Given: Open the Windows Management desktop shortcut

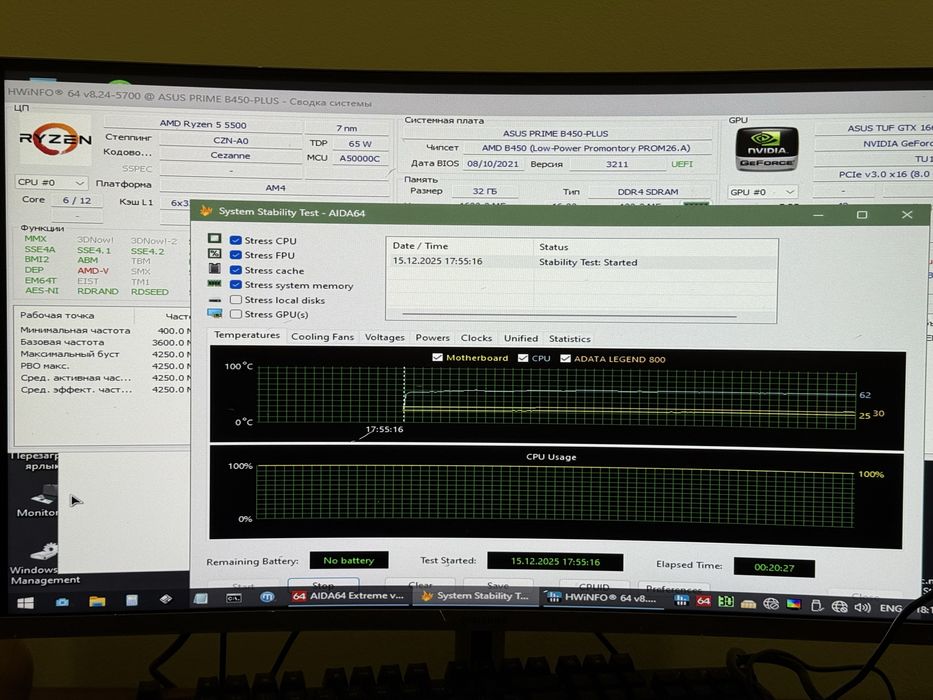Looking at the screenshot, I should (x=43, y=564).
